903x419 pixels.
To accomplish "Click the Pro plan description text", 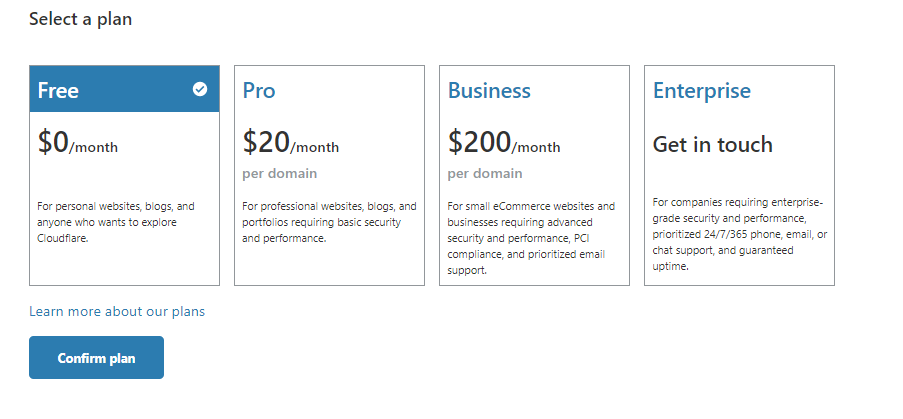I will [x=329, y=222].
